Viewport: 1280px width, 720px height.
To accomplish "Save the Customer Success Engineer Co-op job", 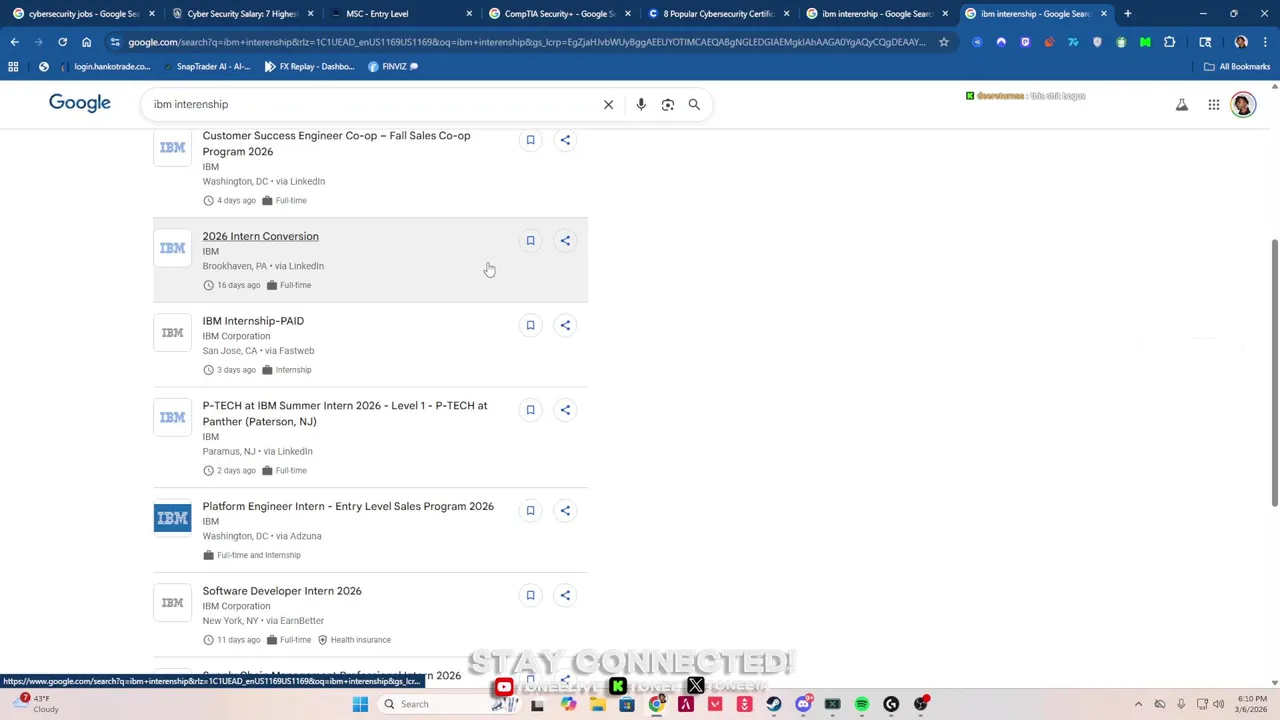I will 530,140.
